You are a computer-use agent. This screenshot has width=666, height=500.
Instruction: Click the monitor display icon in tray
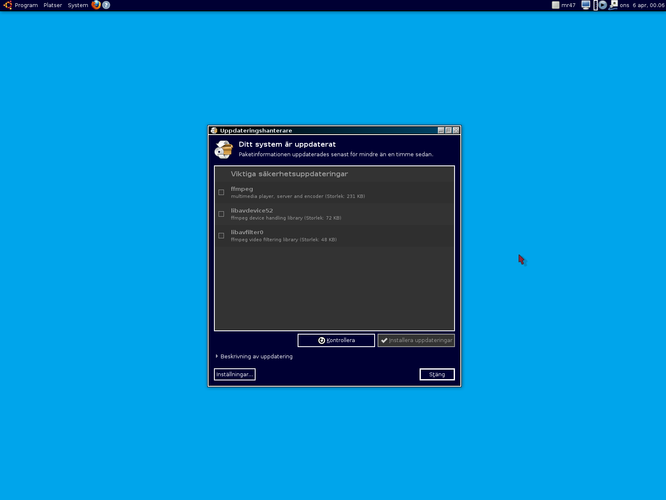click(586, 5)
